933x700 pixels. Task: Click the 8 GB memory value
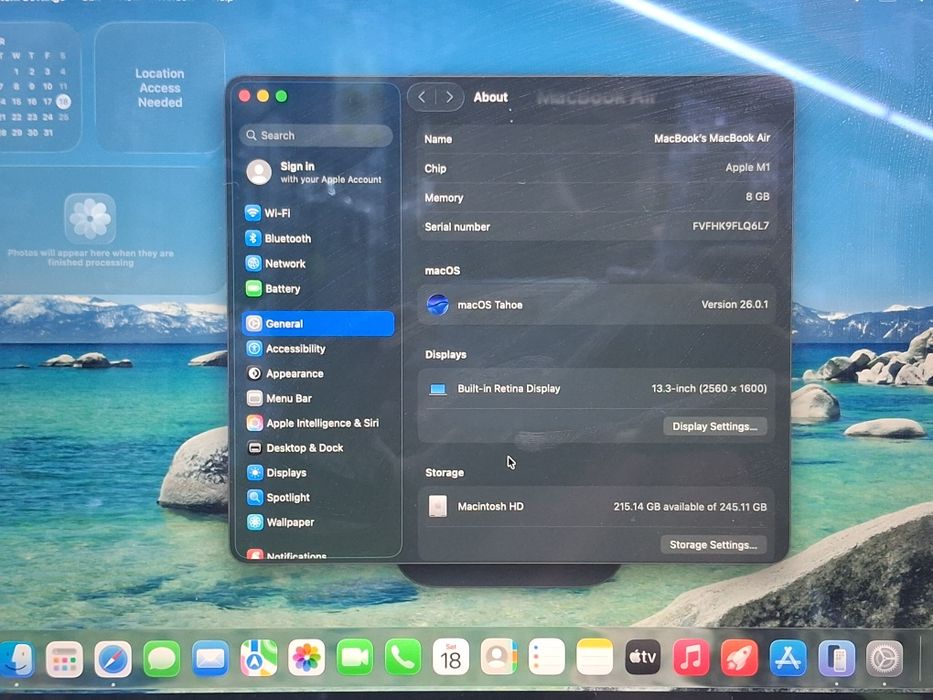pos(757,196)
